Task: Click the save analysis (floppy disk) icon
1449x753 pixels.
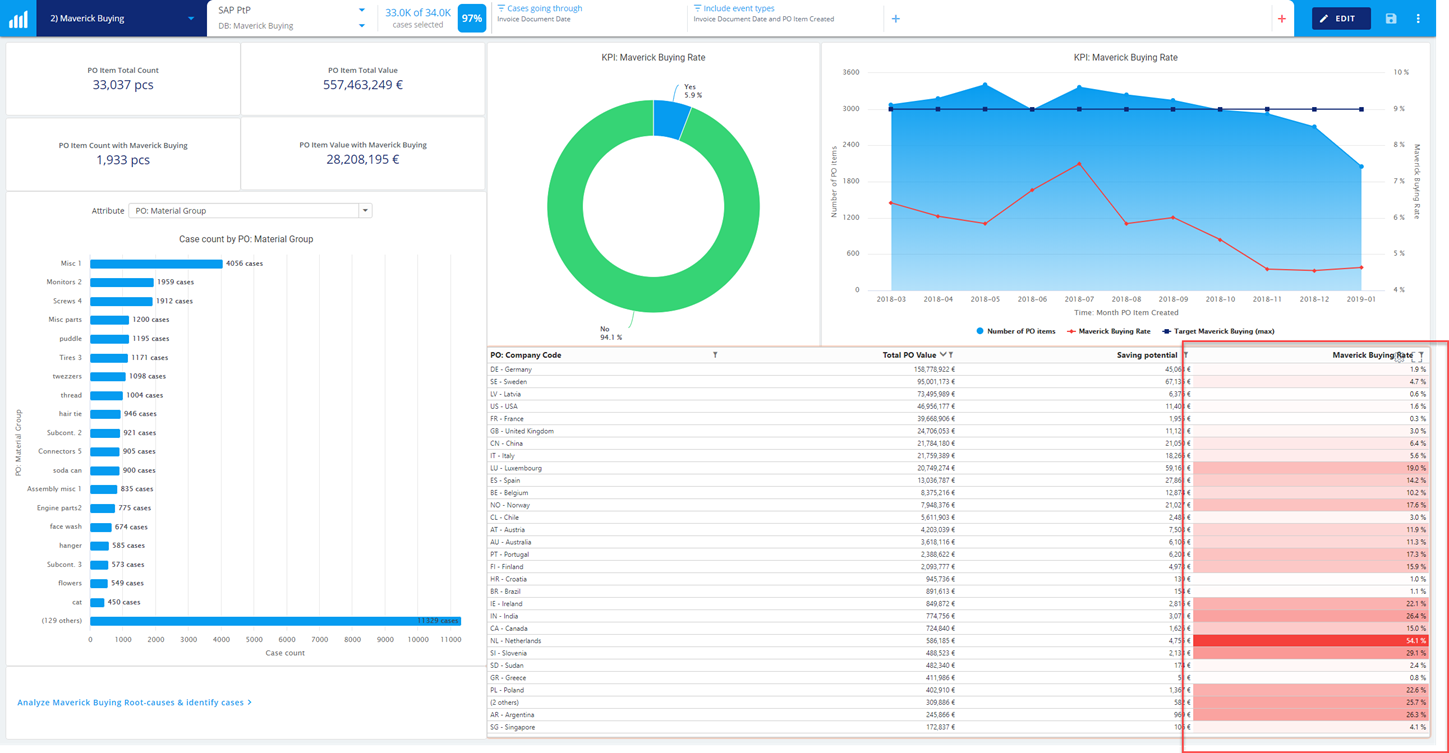Action: point(1390,18)
